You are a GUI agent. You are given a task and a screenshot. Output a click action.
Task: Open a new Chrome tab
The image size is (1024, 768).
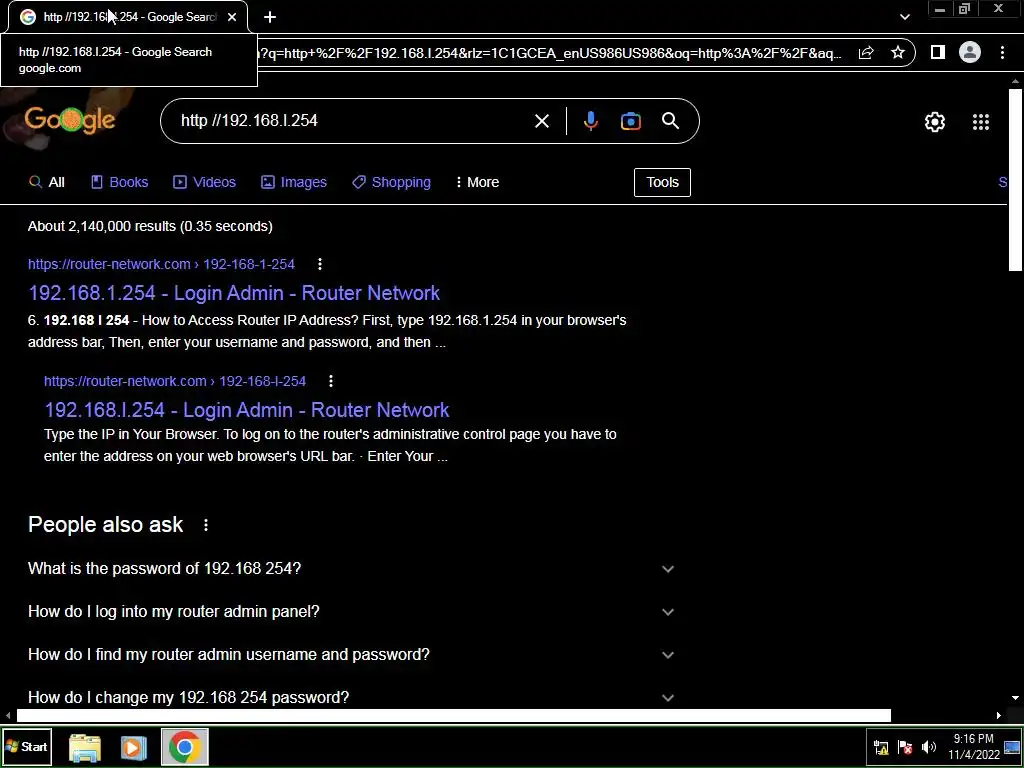tap(270, 17)
